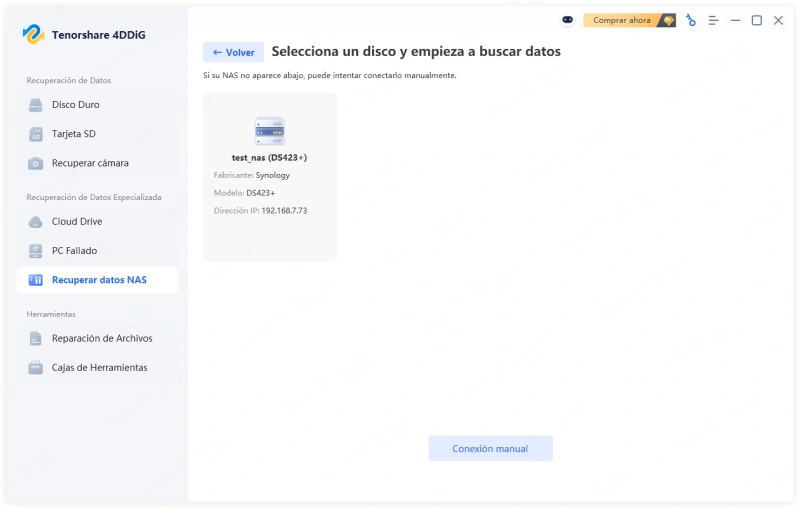Open Tarjeta SD recovery section
Viewport: 800px width, 508px height.
click(x=97, y=134)
